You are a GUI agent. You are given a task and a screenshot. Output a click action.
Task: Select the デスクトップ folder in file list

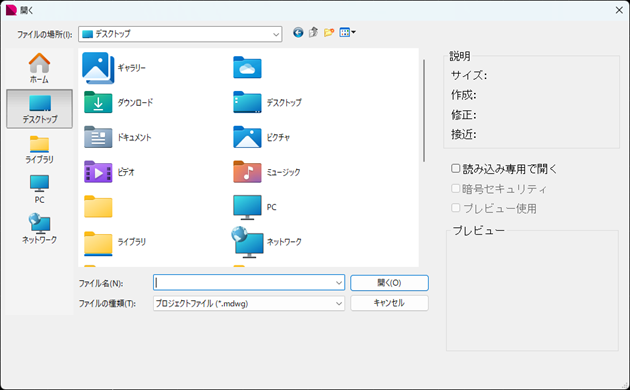click(268, 102)
